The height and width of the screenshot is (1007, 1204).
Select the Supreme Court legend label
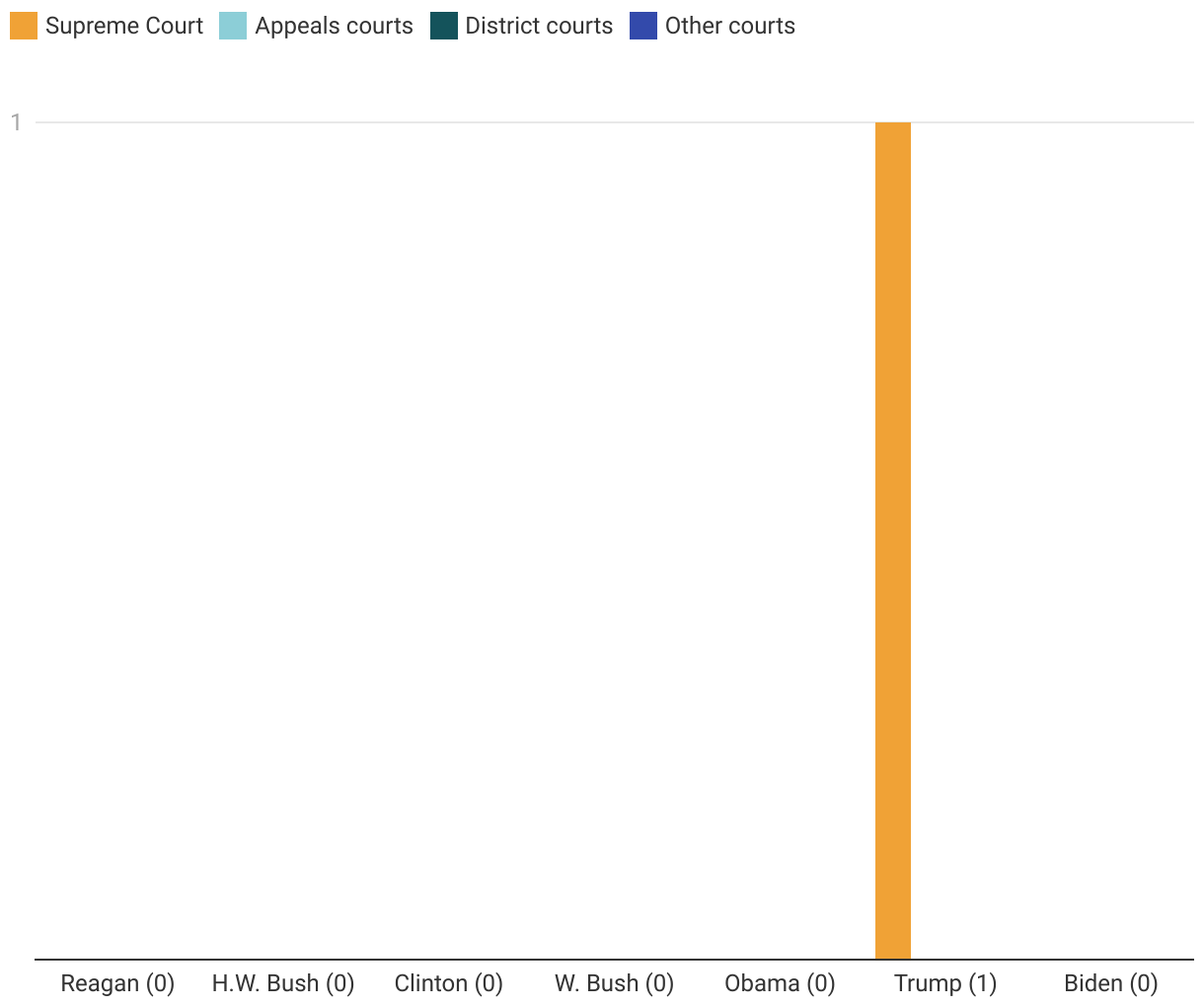click(x=124, y=27)
